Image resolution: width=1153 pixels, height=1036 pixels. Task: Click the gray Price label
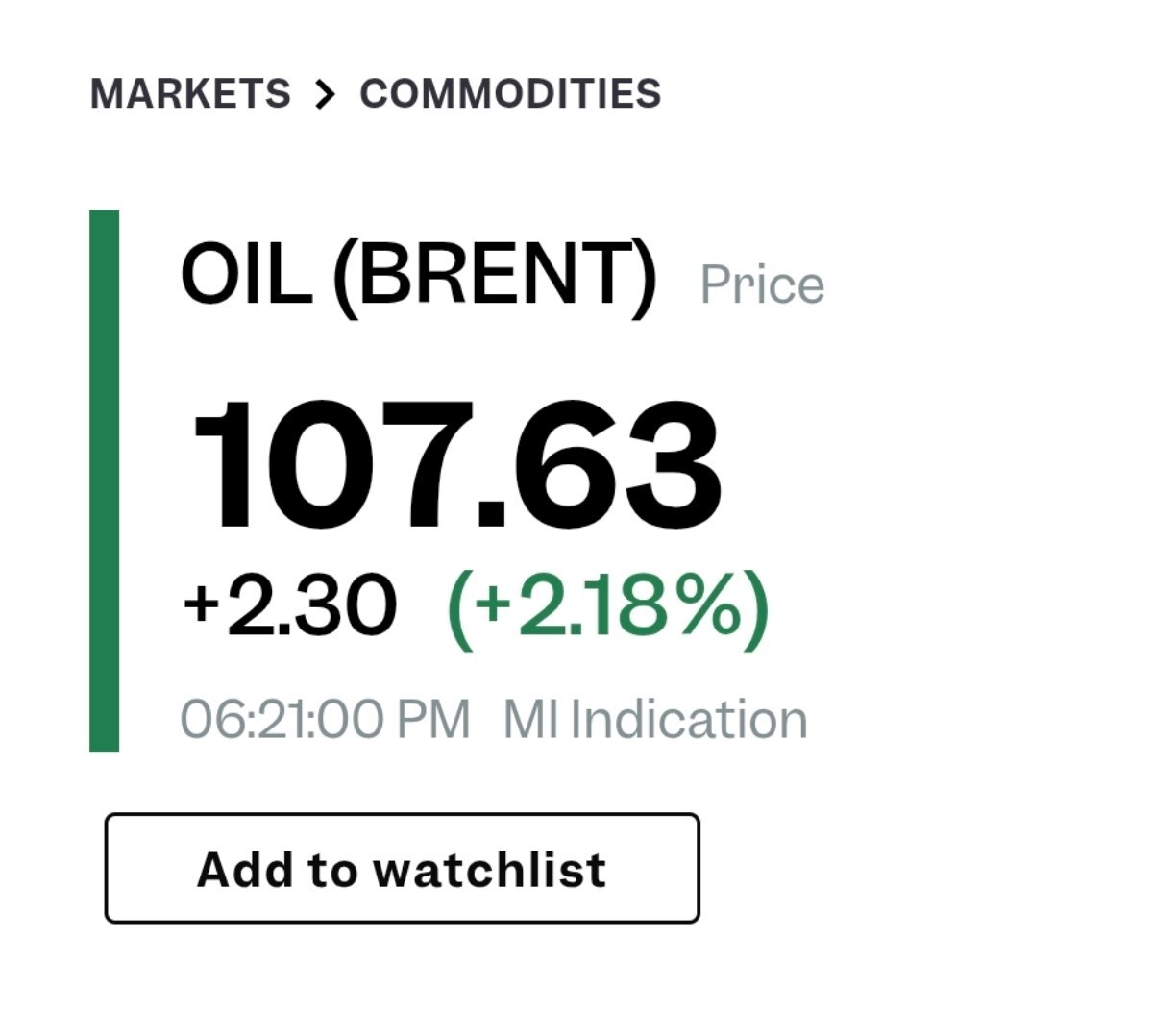pyautogui.click(x=761, y=285)
